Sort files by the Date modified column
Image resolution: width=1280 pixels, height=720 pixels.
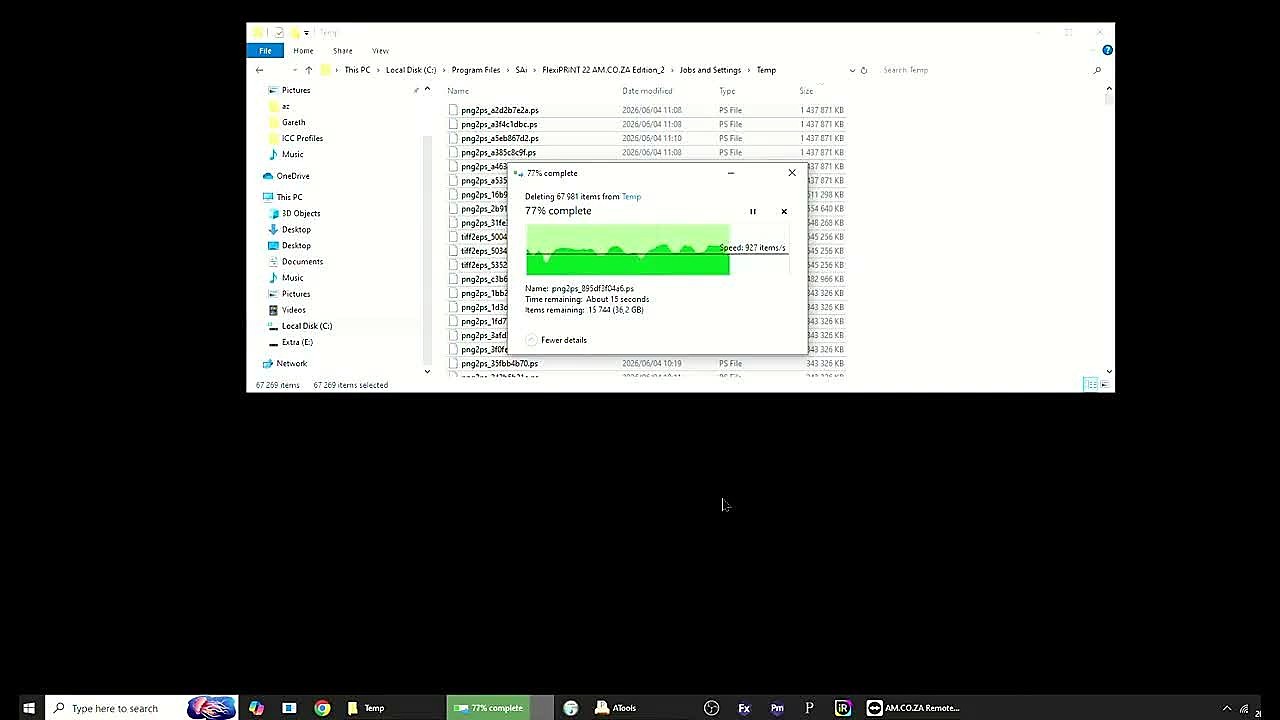(x=647, y=91)
